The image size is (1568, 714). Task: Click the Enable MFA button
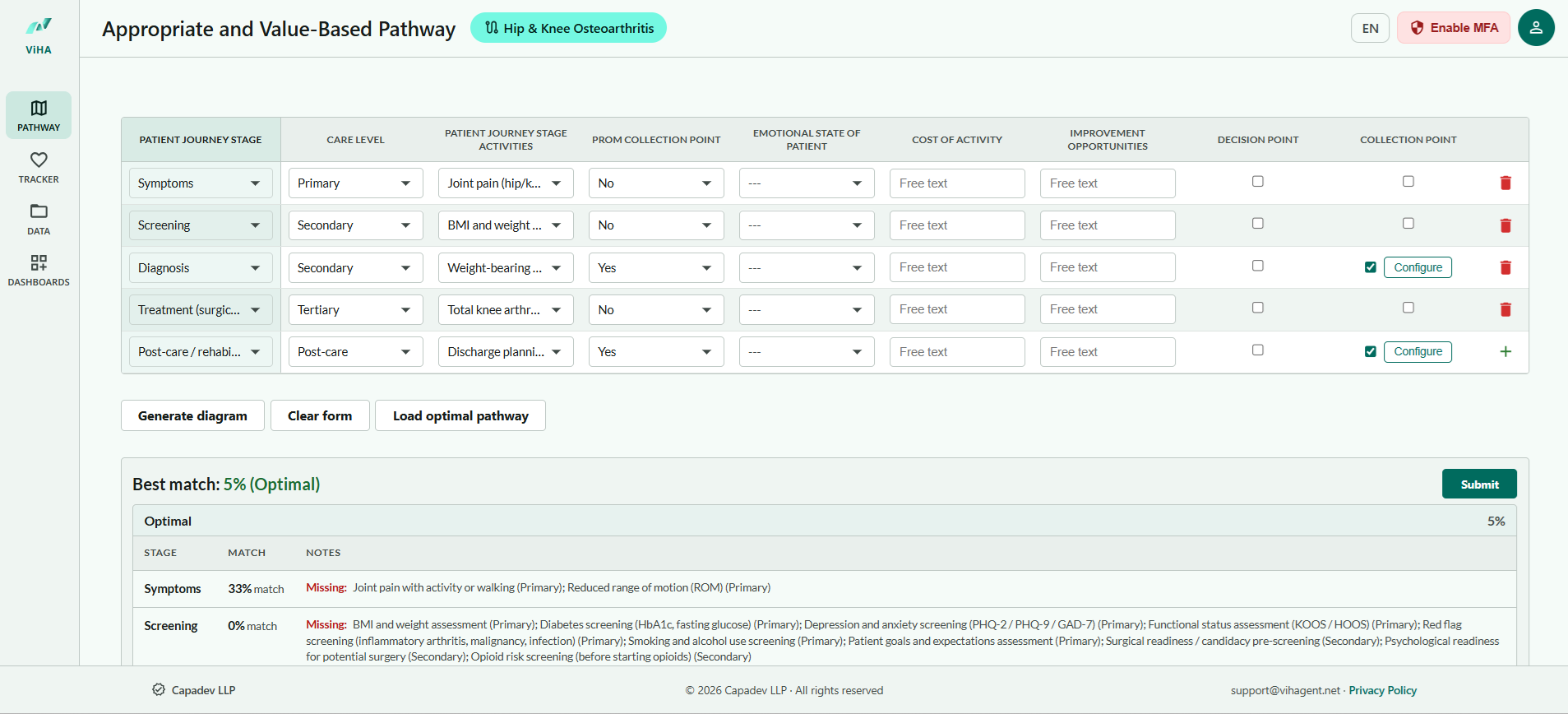click(1454, 28)
